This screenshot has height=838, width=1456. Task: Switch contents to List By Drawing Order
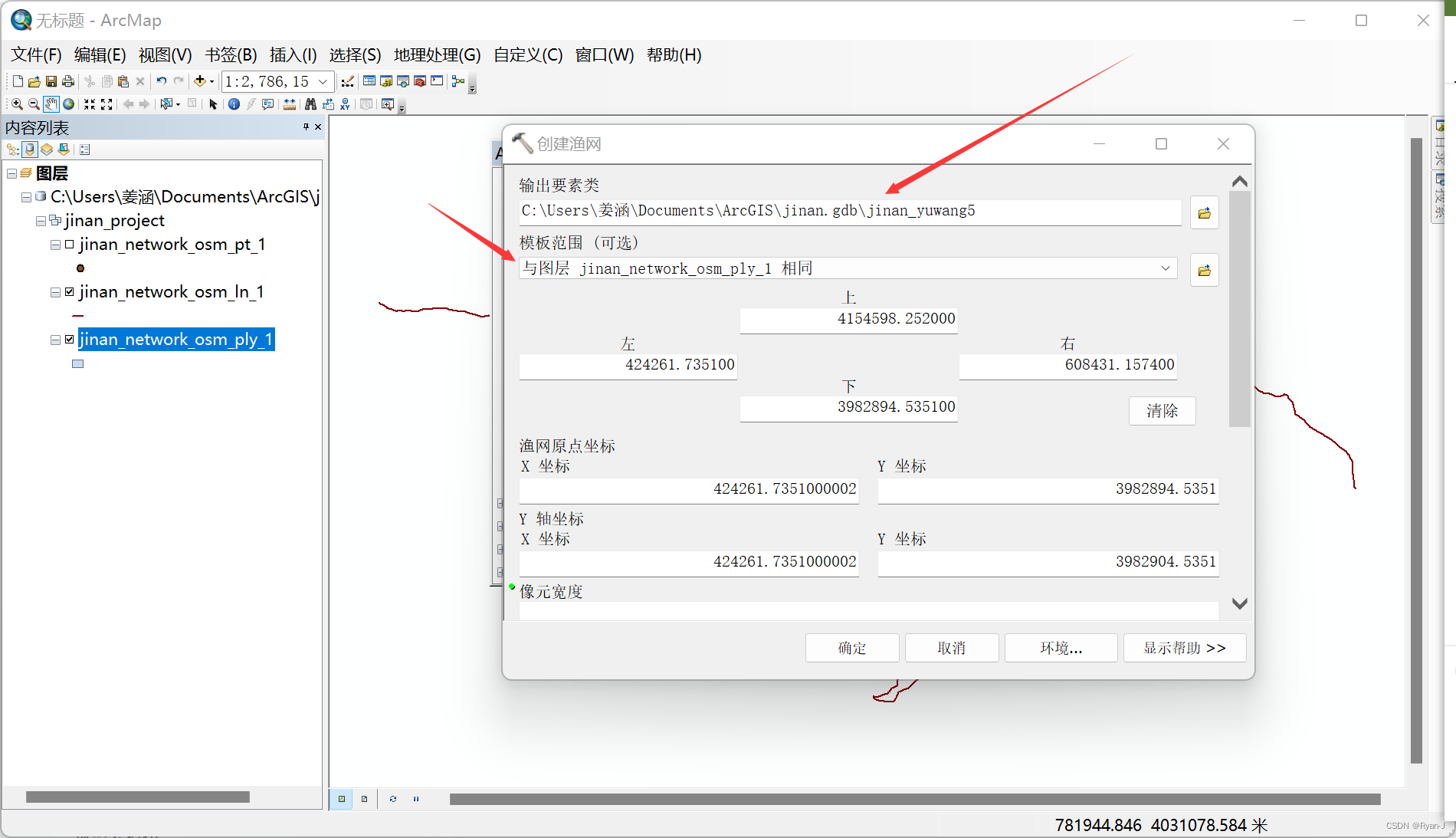pos(13,150)
